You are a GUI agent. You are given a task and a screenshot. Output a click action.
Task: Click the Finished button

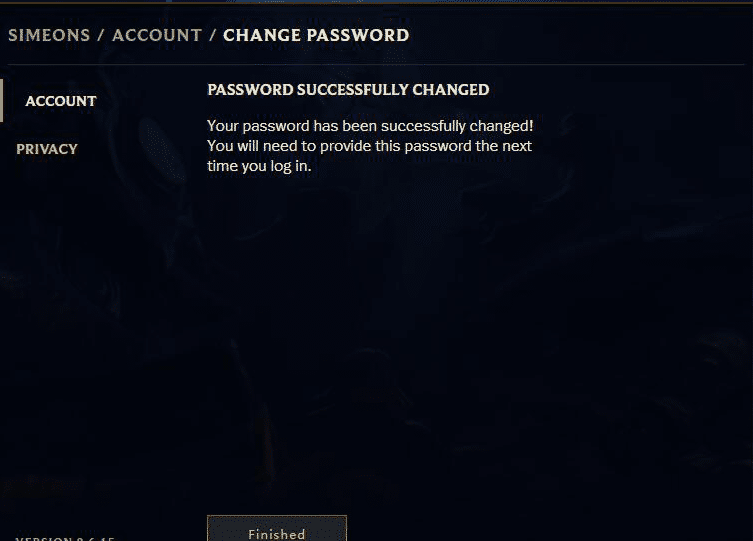click(277, 528)
